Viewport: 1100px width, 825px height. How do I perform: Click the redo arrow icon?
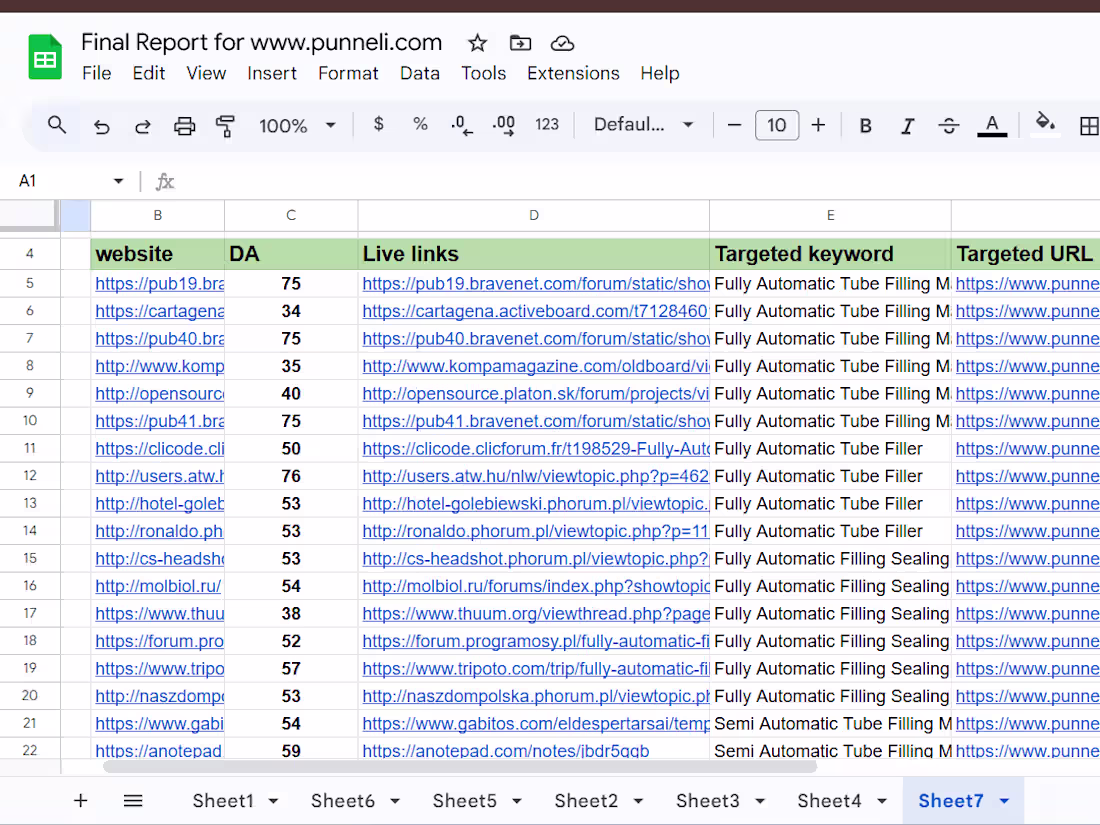click(143, 126)
